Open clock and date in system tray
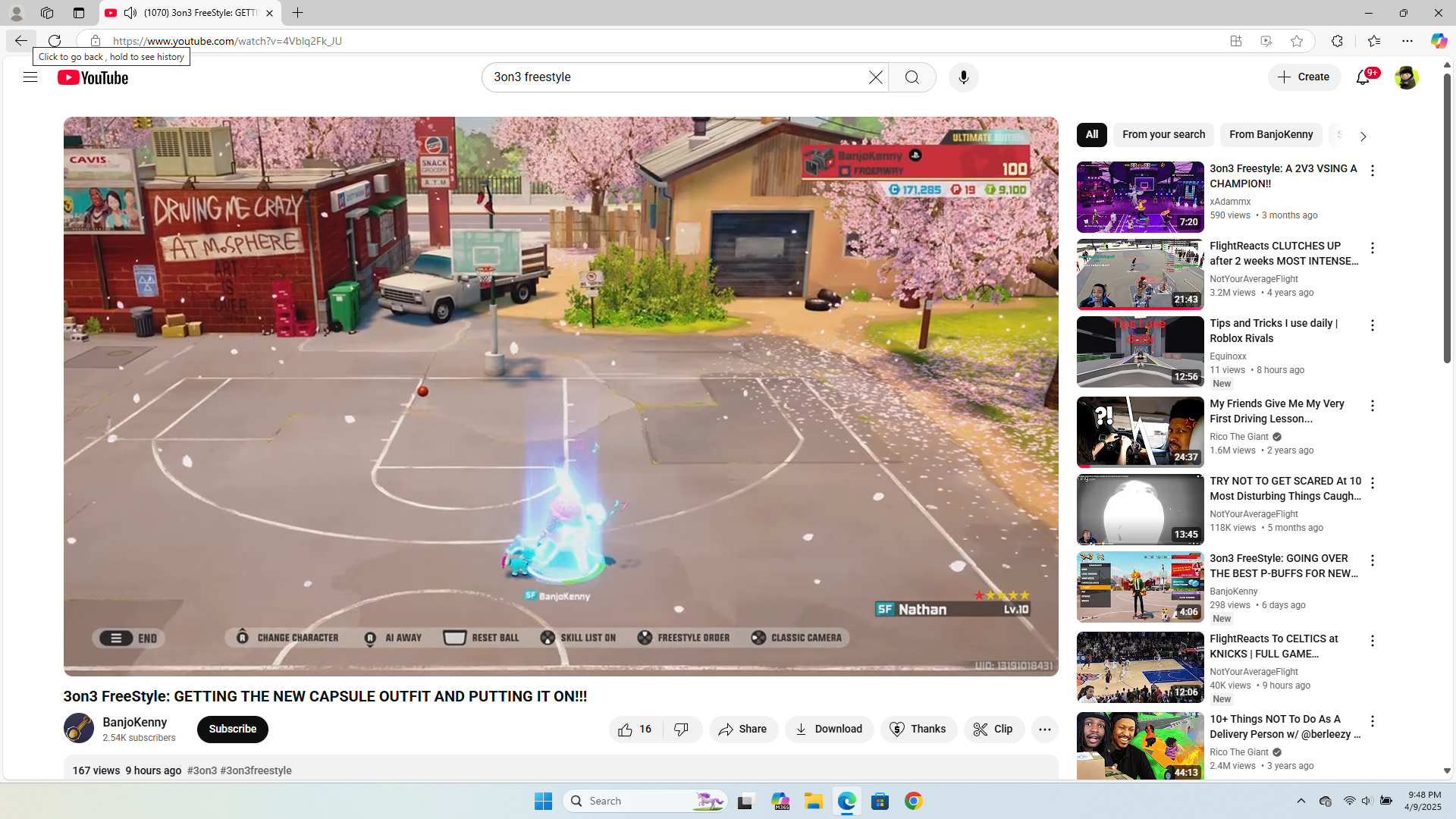 click(x=1423, y=801)
